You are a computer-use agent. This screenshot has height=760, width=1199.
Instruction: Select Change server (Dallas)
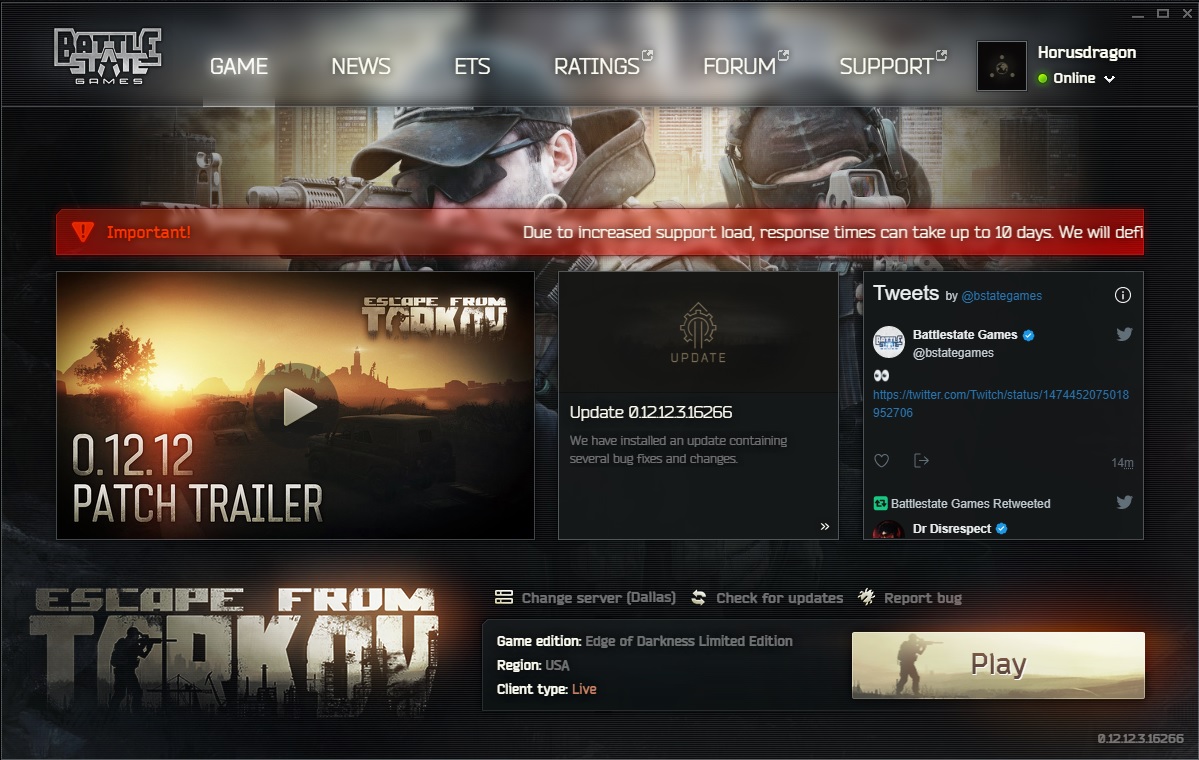coord(599,598)
